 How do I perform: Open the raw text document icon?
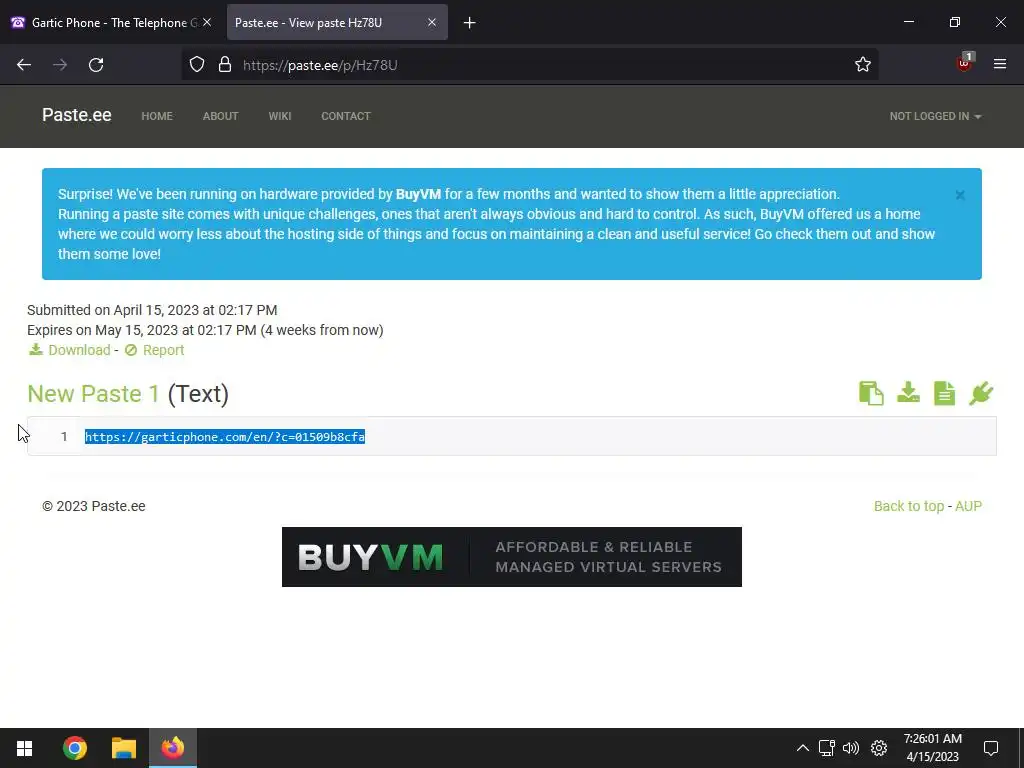pos(944,393)
